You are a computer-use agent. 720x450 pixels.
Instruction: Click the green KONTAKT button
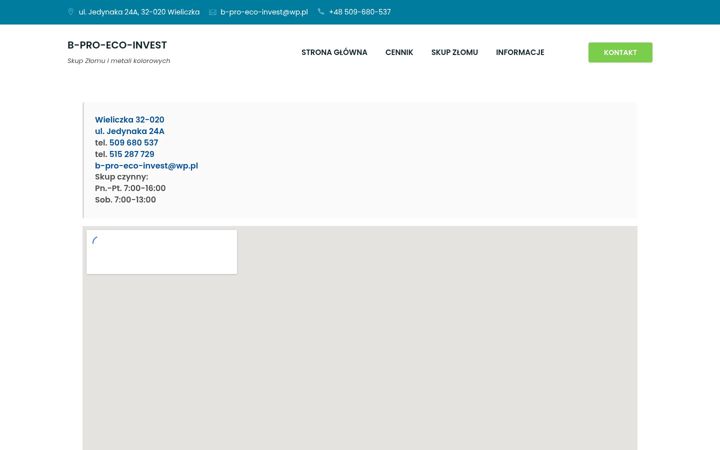pos(620,52)
